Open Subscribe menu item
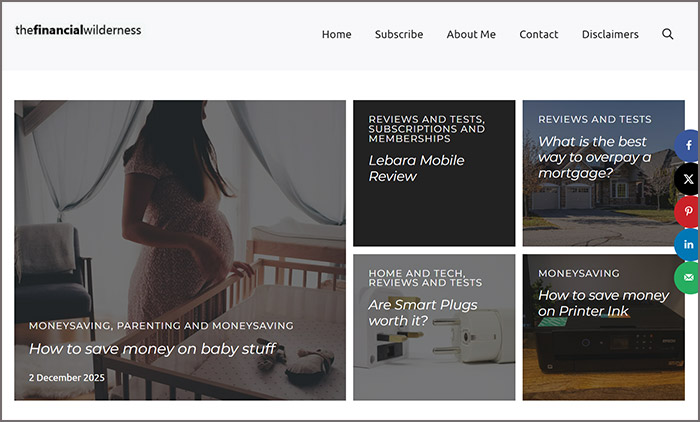700x422 pixels. coord(399,34)
